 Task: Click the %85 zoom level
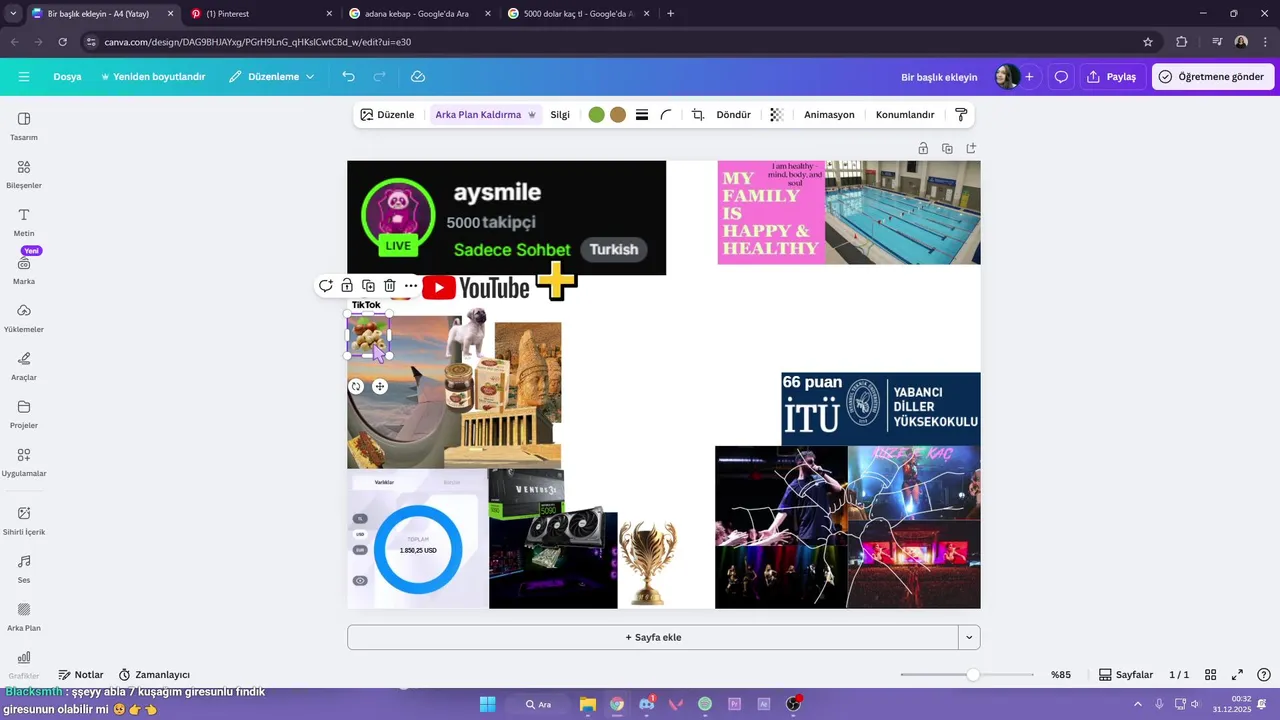point(1061,675)
